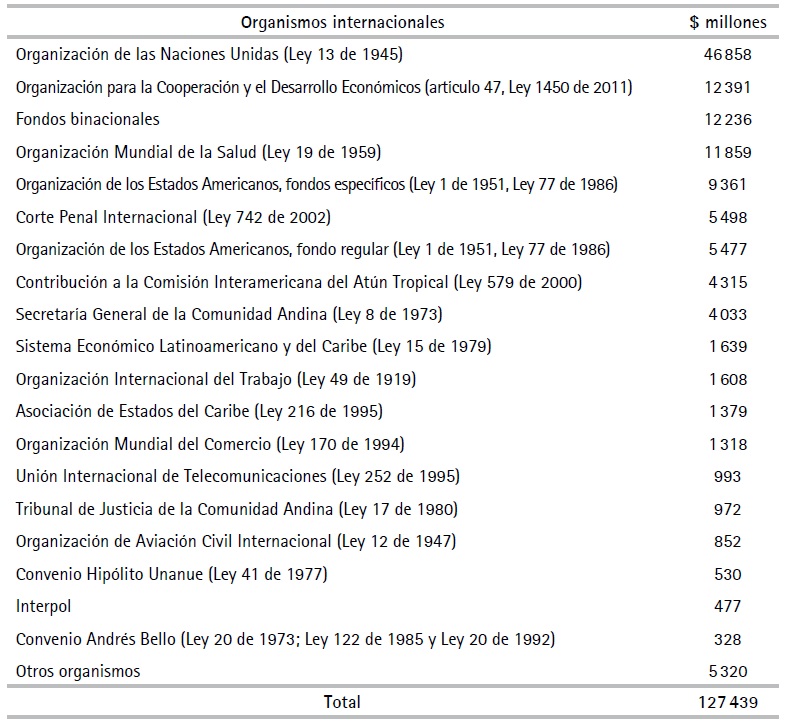
Task: Select the 'Otros organismos' row
Action: click(78, 671)
